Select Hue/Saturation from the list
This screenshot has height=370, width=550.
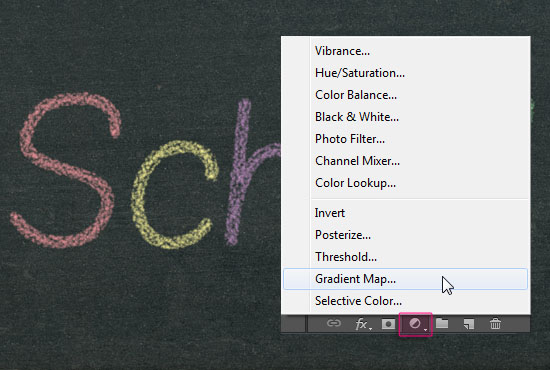(405, 73)
